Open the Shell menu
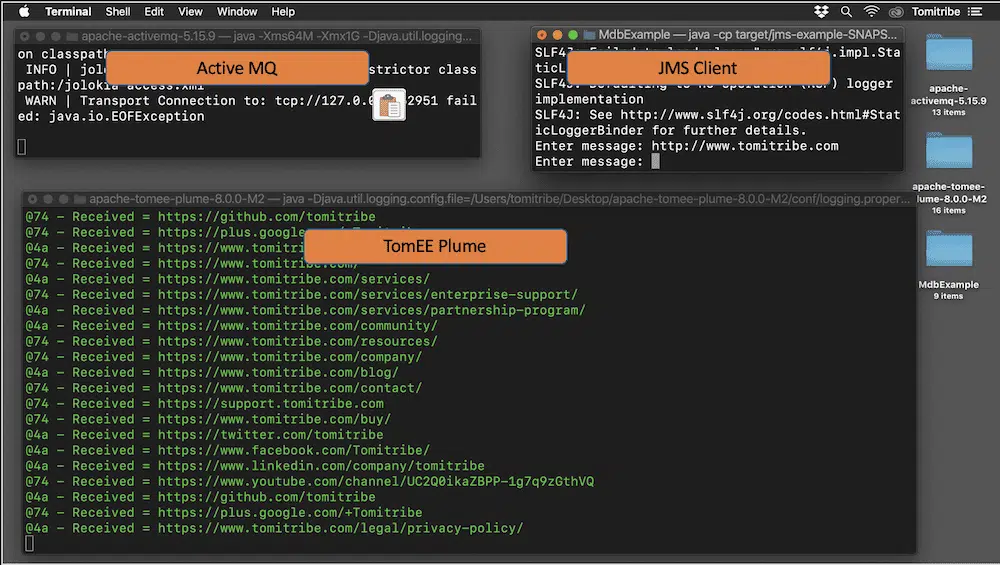1000x565 pixels. pos(118,12)
